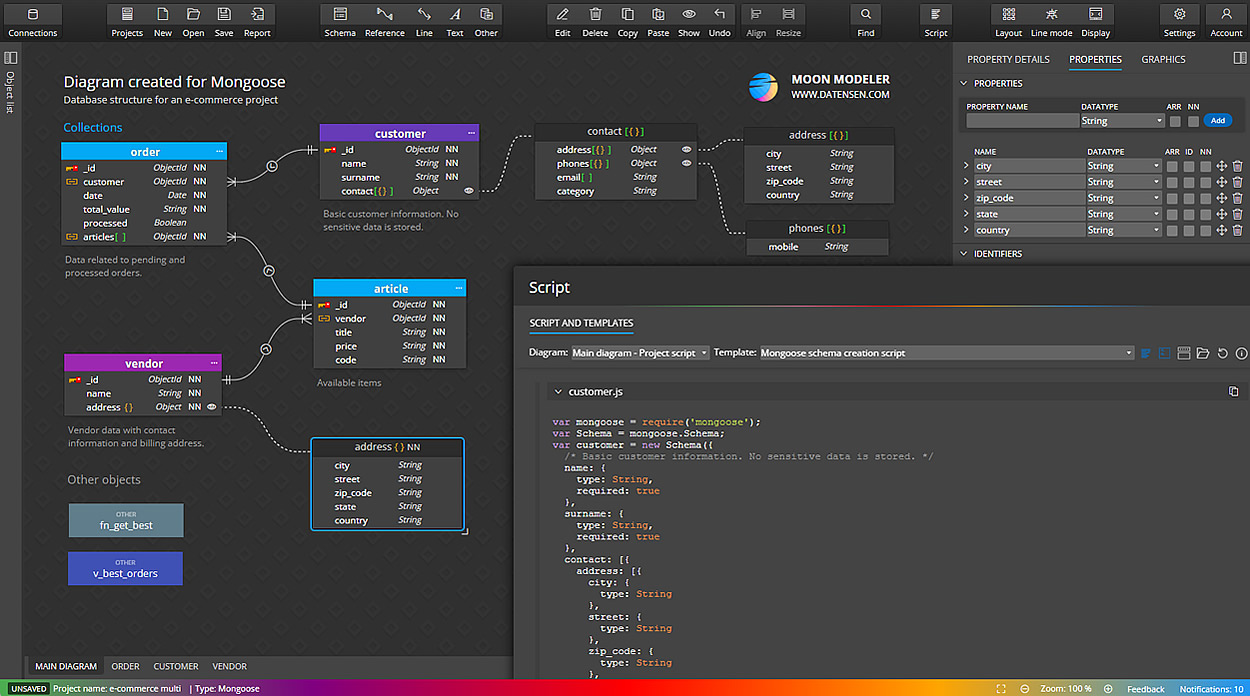Switch to the PROPERTY DETAILS tab
The width and height of the screenshot is (1250, 696).
click(1008, 59)
